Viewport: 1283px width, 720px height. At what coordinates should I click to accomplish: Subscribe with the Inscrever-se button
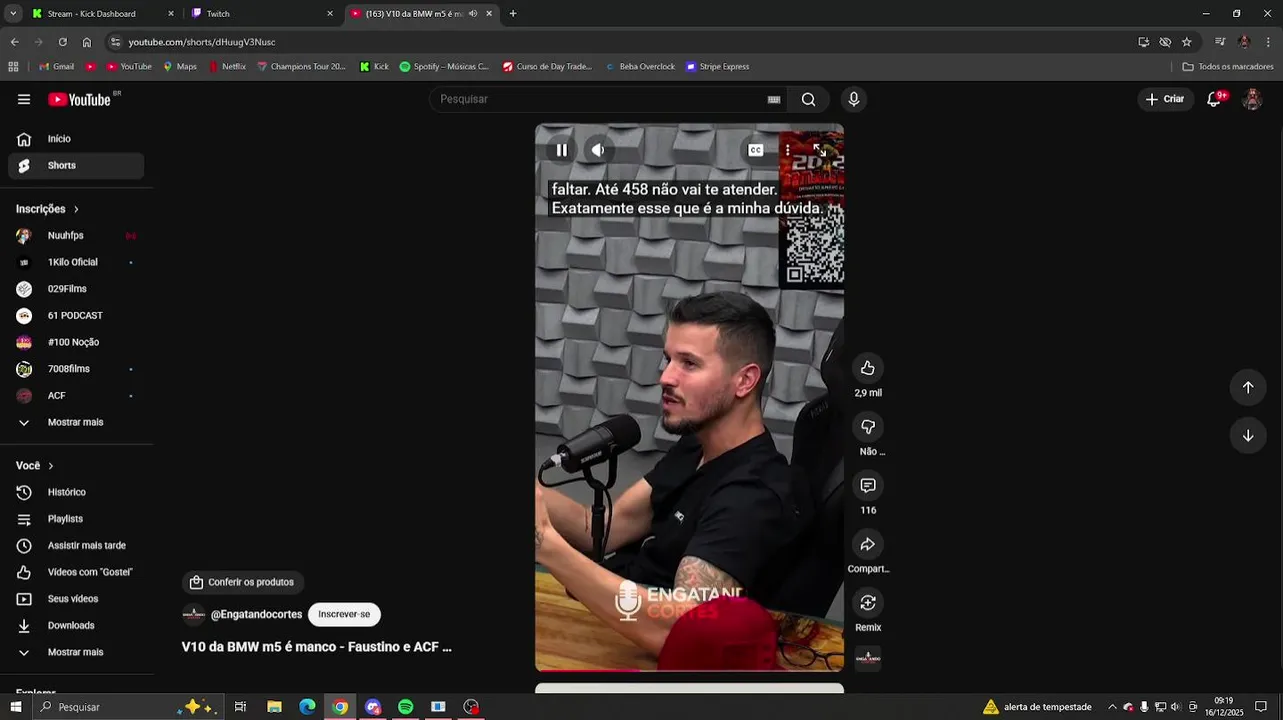pos(344,614)
